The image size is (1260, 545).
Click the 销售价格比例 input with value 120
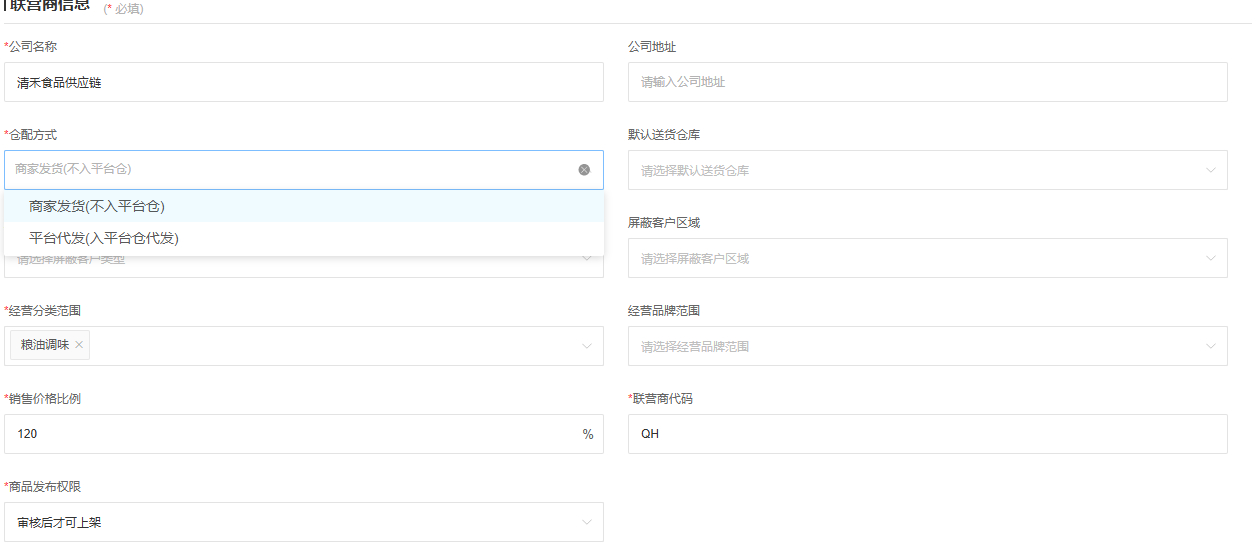[x=304, y=434]
